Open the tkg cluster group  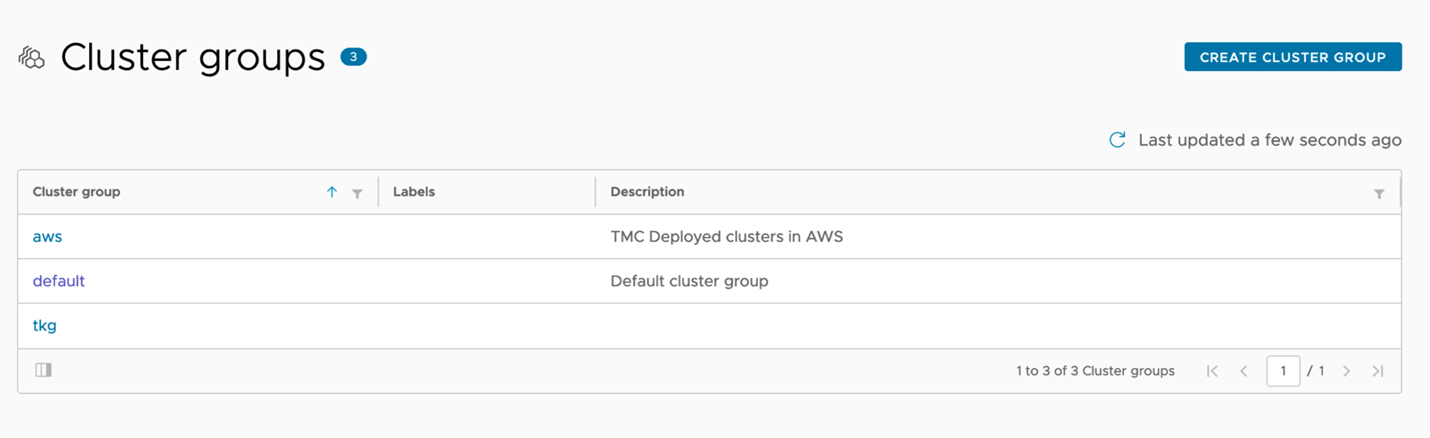(x=44, y=325)
